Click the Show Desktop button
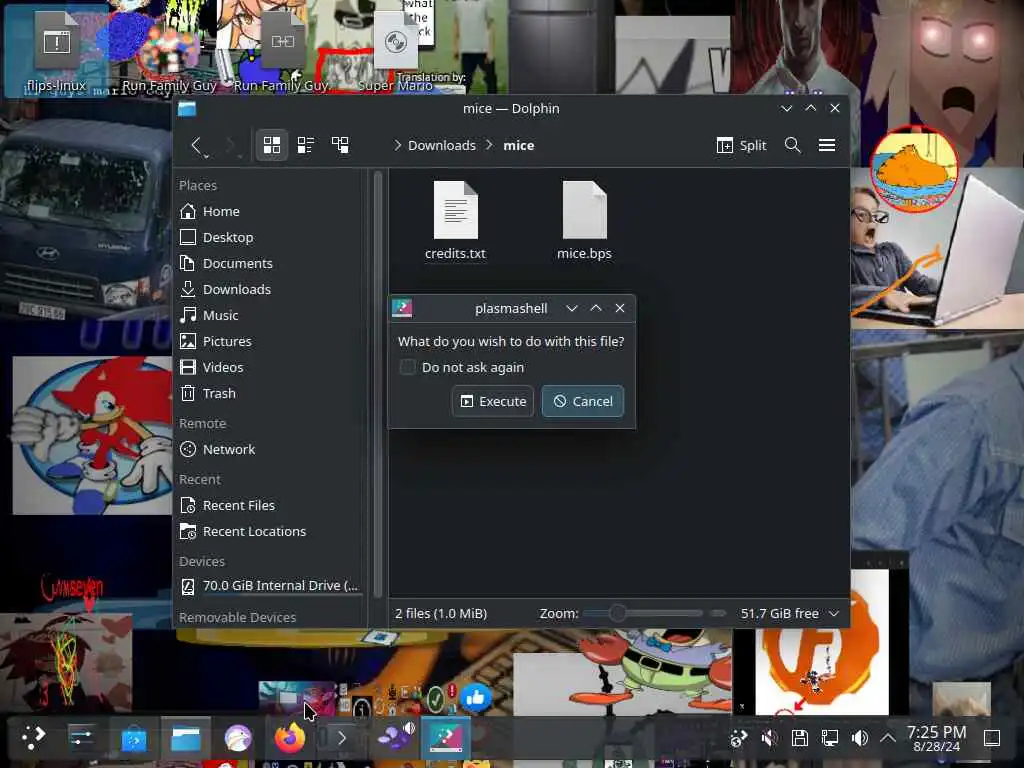The width and height of the screenshot is (1024, 768). point(992,738)
